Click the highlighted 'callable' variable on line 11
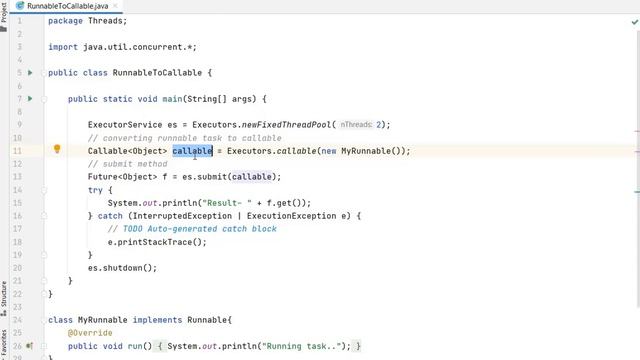Screen dimensions: 640x360 coord(192,151)
